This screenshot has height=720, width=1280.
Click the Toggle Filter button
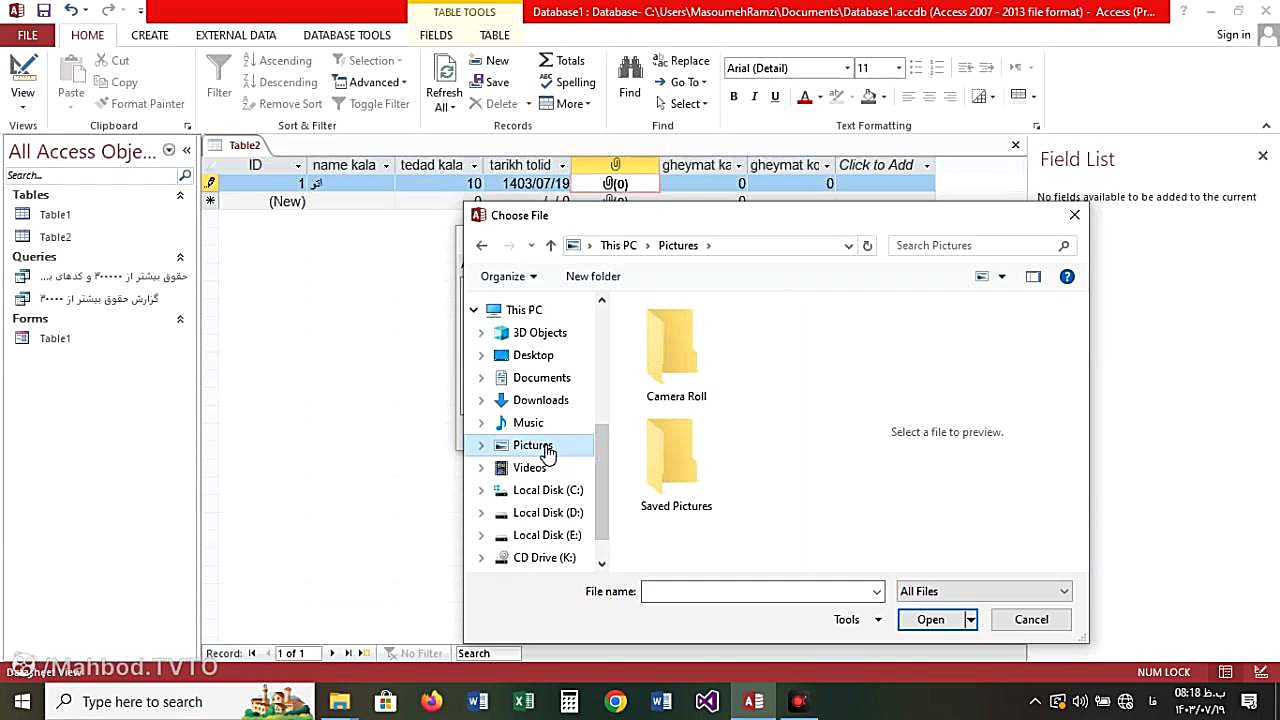(371, 103)
